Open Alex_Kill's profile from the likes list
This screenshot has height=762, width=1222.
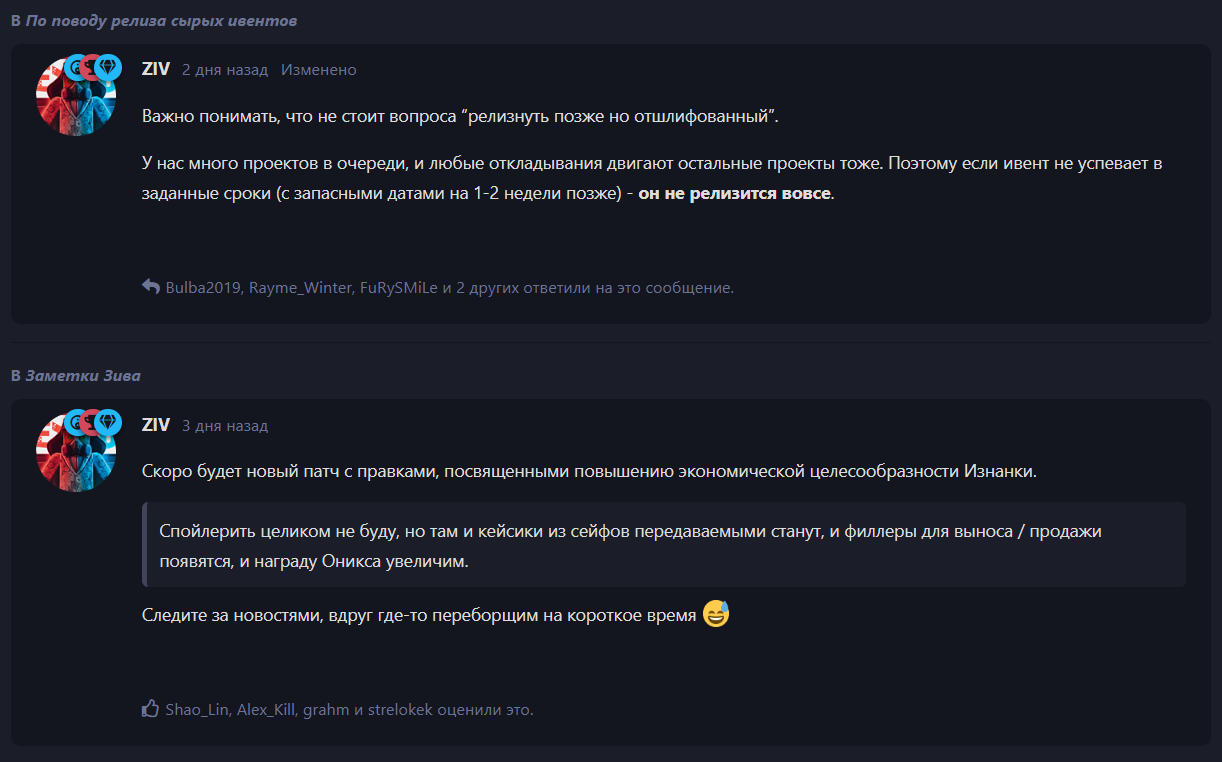pyautogui.click(x=265, y=710)
